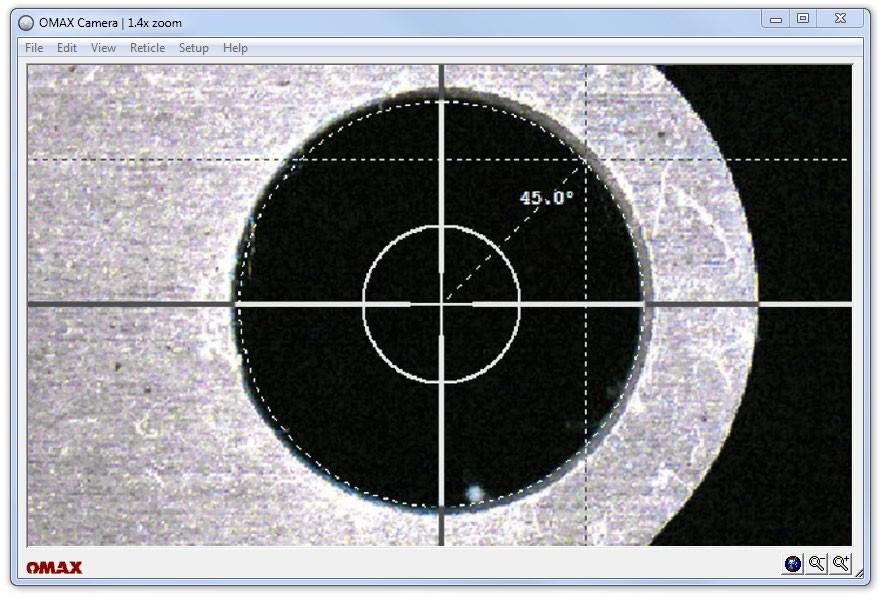Viewport: 880px width, 601px height.
Task: Click the zoom in magnifier button
Action: tap(841, 563)
